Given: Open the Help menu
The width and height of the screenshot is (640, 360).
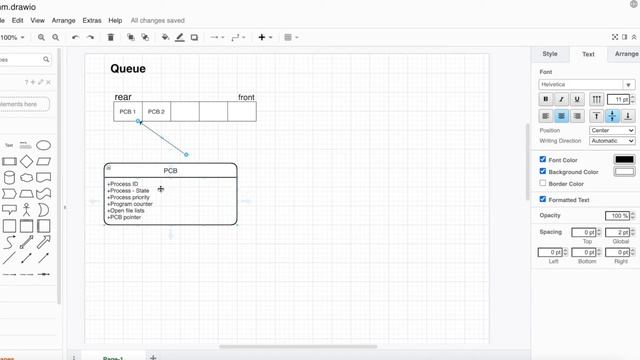Looking at the screenshot, I should 115,20.
